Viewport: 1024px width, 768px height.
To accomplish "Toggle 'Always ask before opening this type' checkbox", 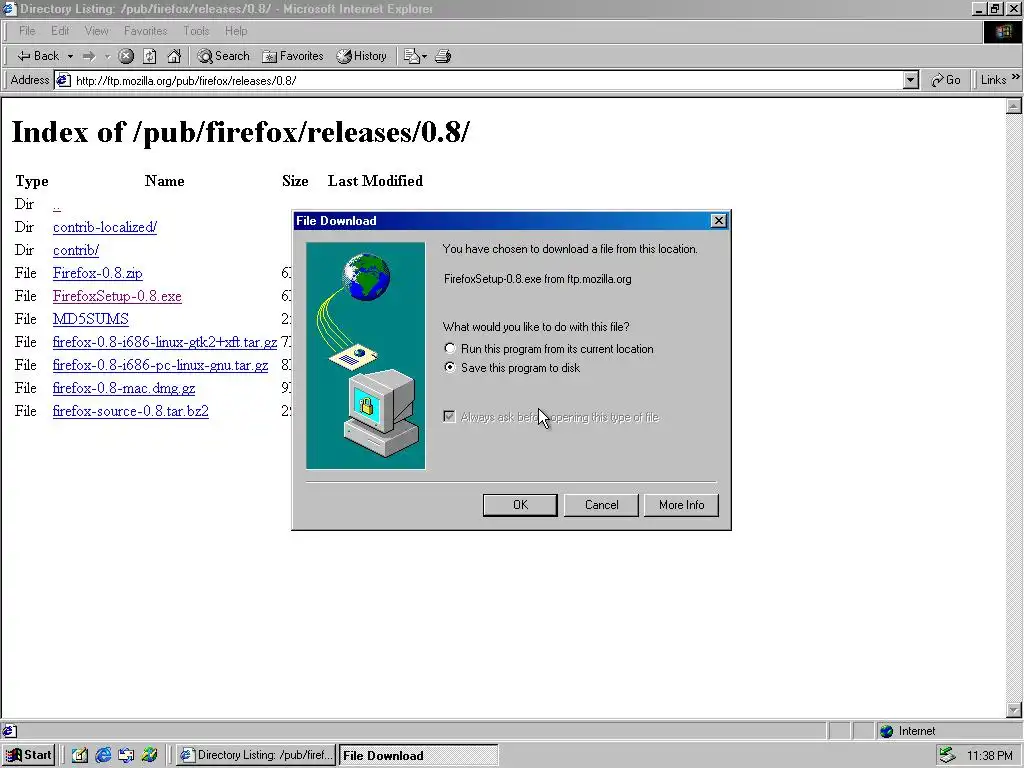I will [449, 417].
